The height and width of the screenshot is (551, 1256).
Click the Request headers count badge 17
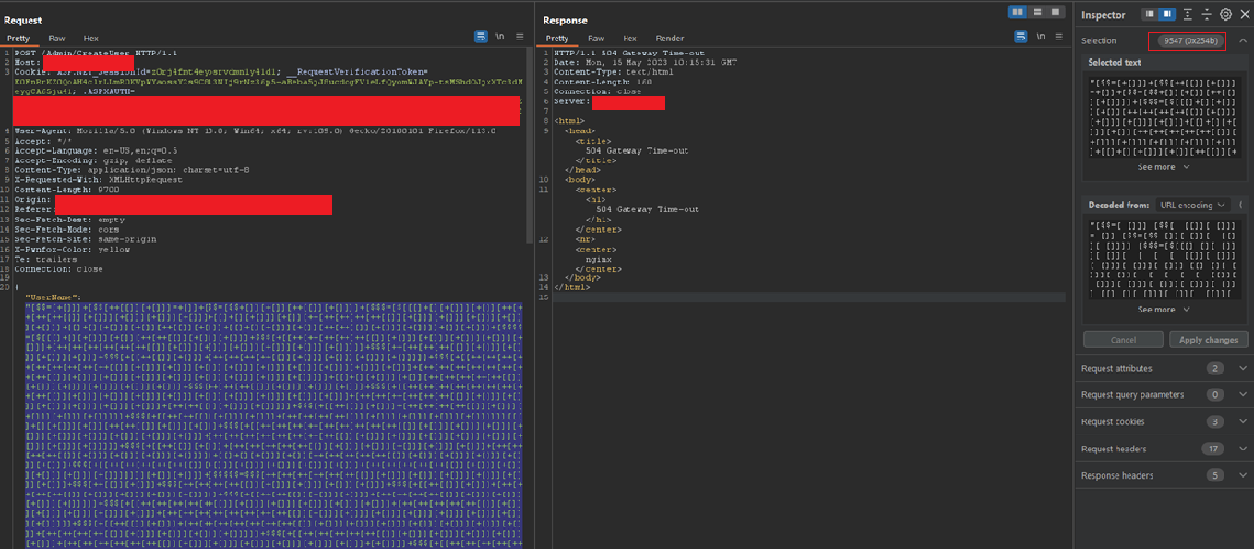(x=1215, y=449)
